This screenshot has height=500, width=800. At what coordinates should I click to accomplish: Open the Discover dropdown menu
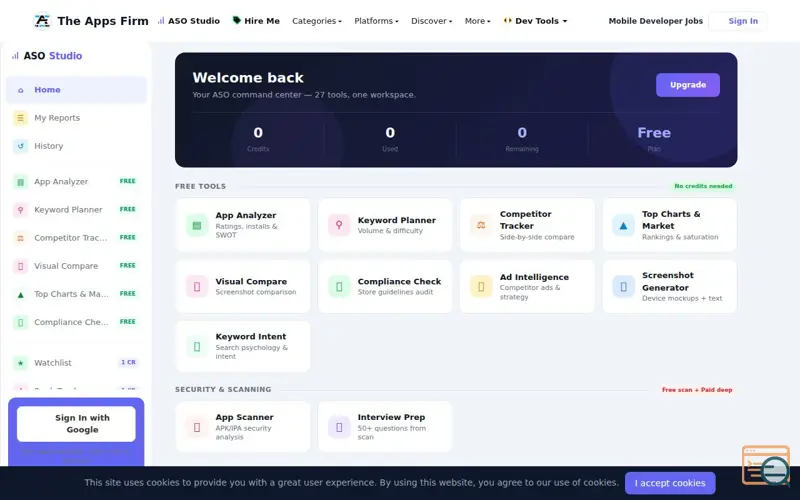coord(432,21)
